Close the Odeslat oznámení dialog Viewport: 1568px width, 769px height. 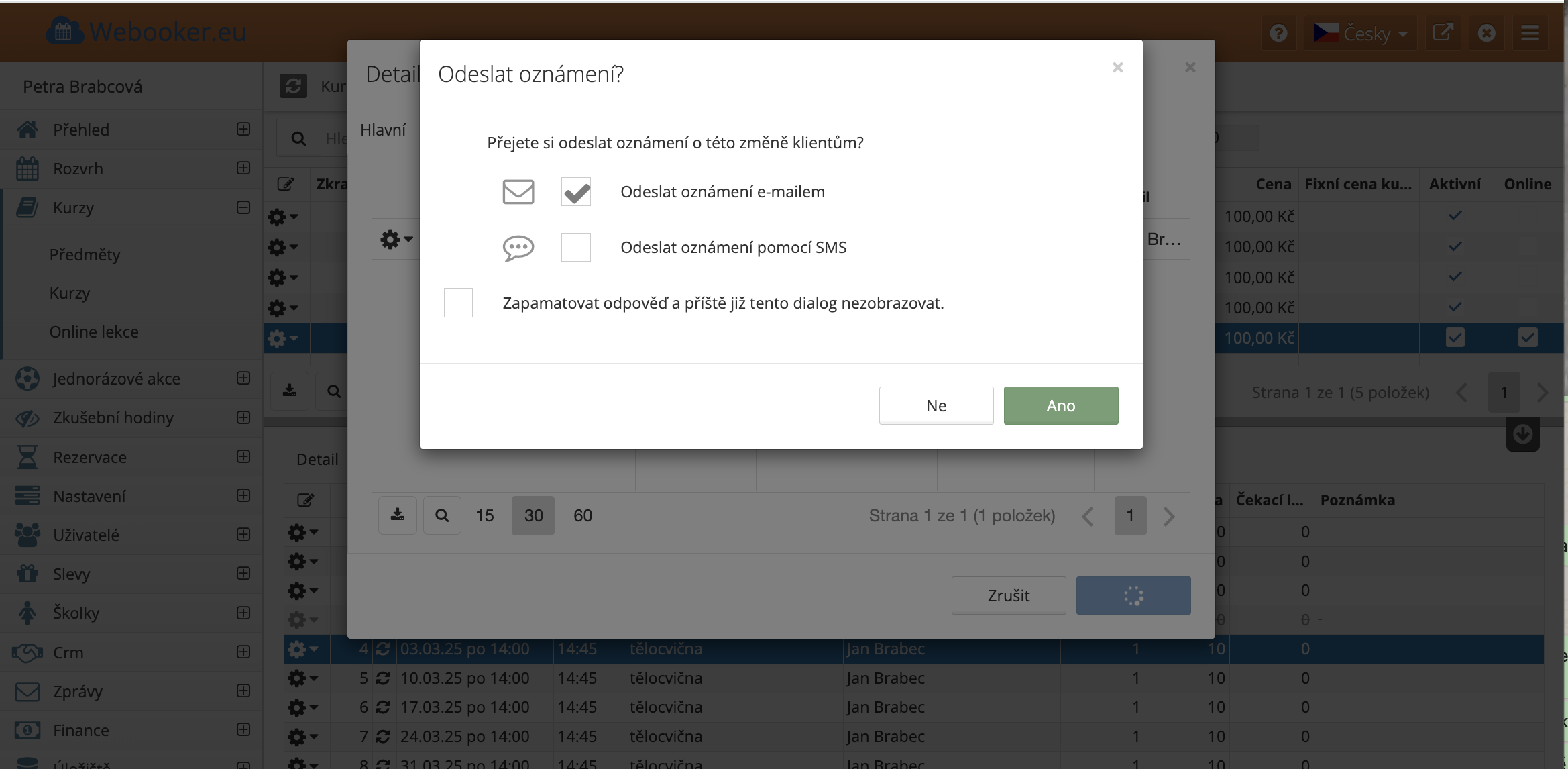click(1117, 67)
